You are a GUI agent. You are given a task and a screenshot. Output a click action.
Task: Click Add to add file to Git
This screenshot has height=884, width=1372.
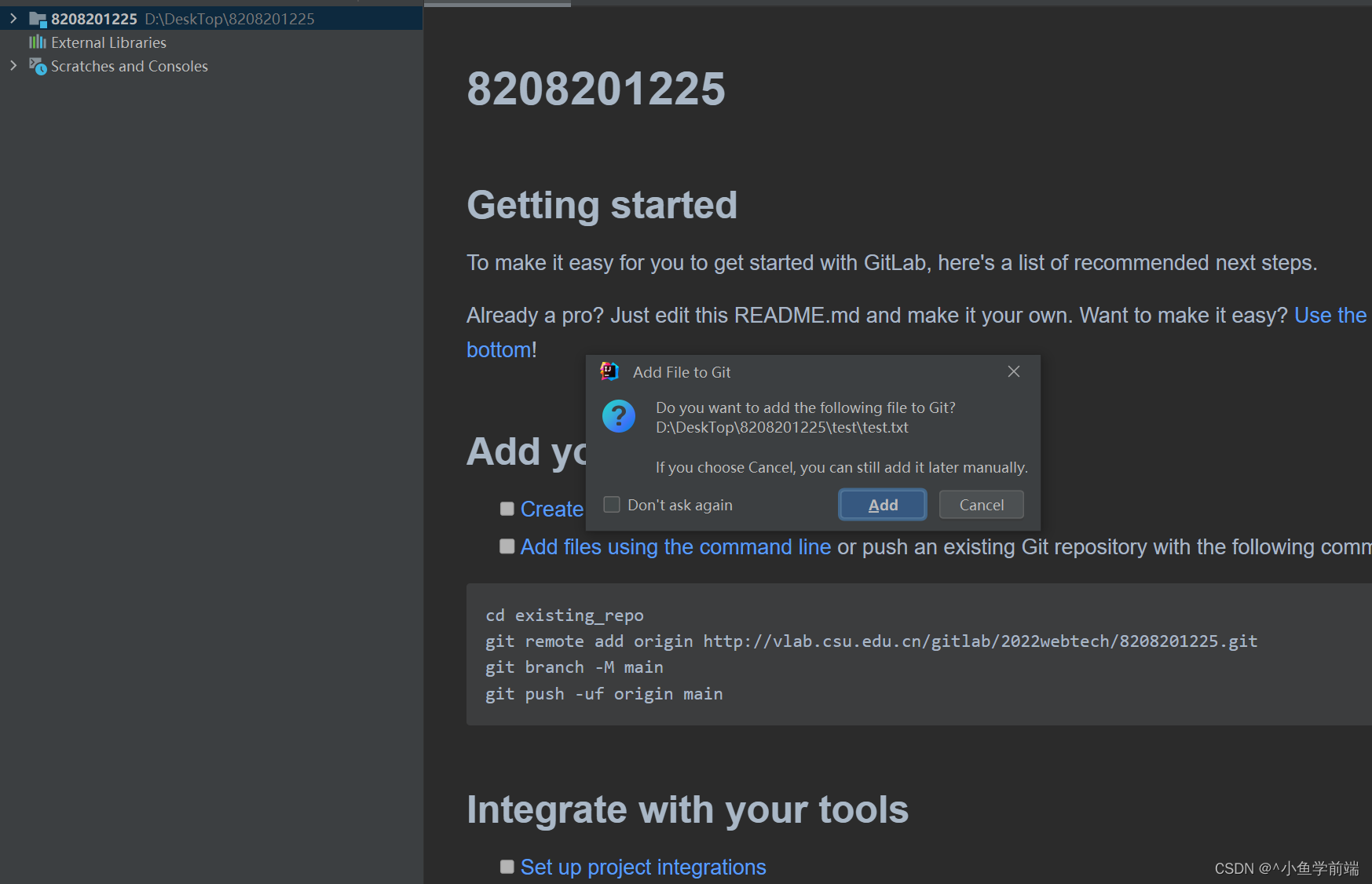coord(883,505)
